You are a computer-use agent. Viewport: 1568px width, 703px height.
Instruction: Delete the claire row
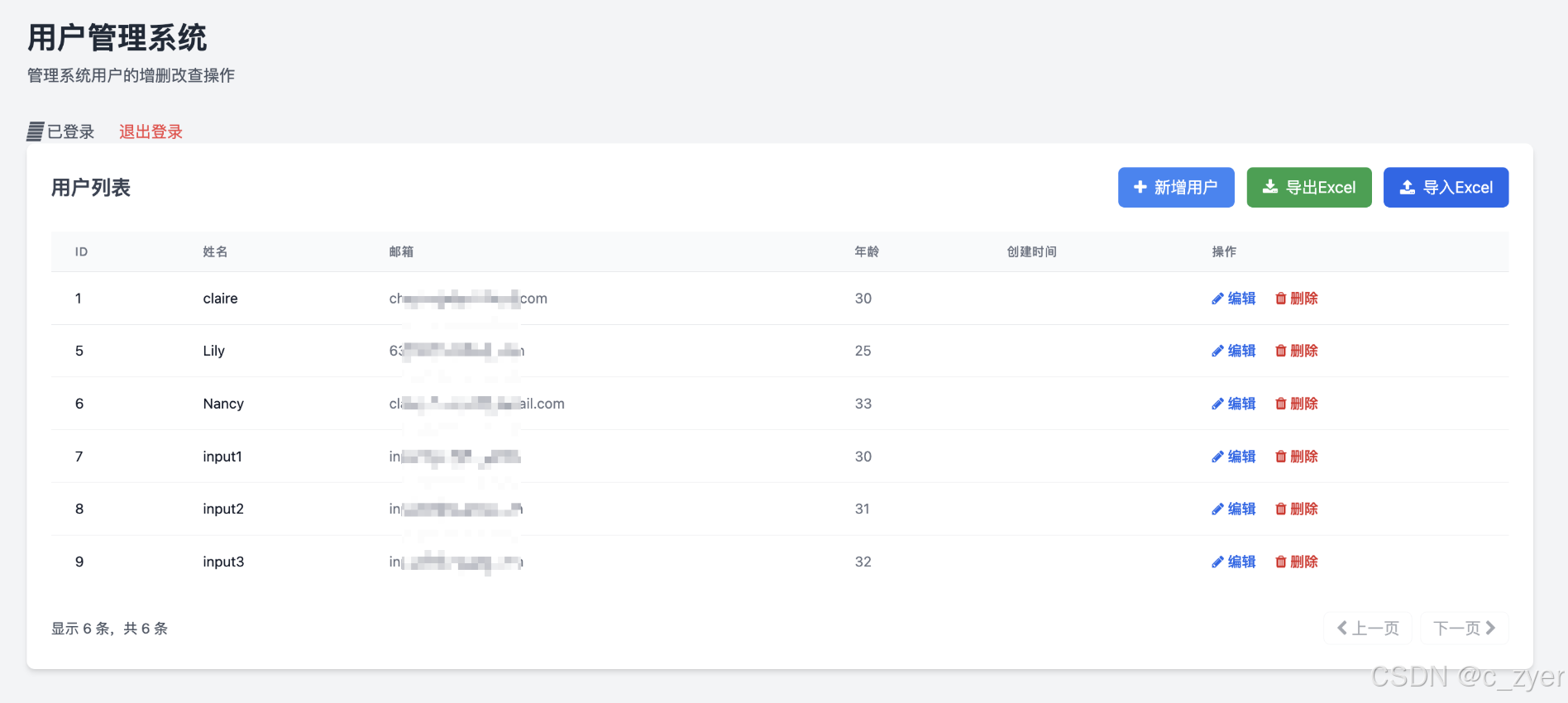1297,299
